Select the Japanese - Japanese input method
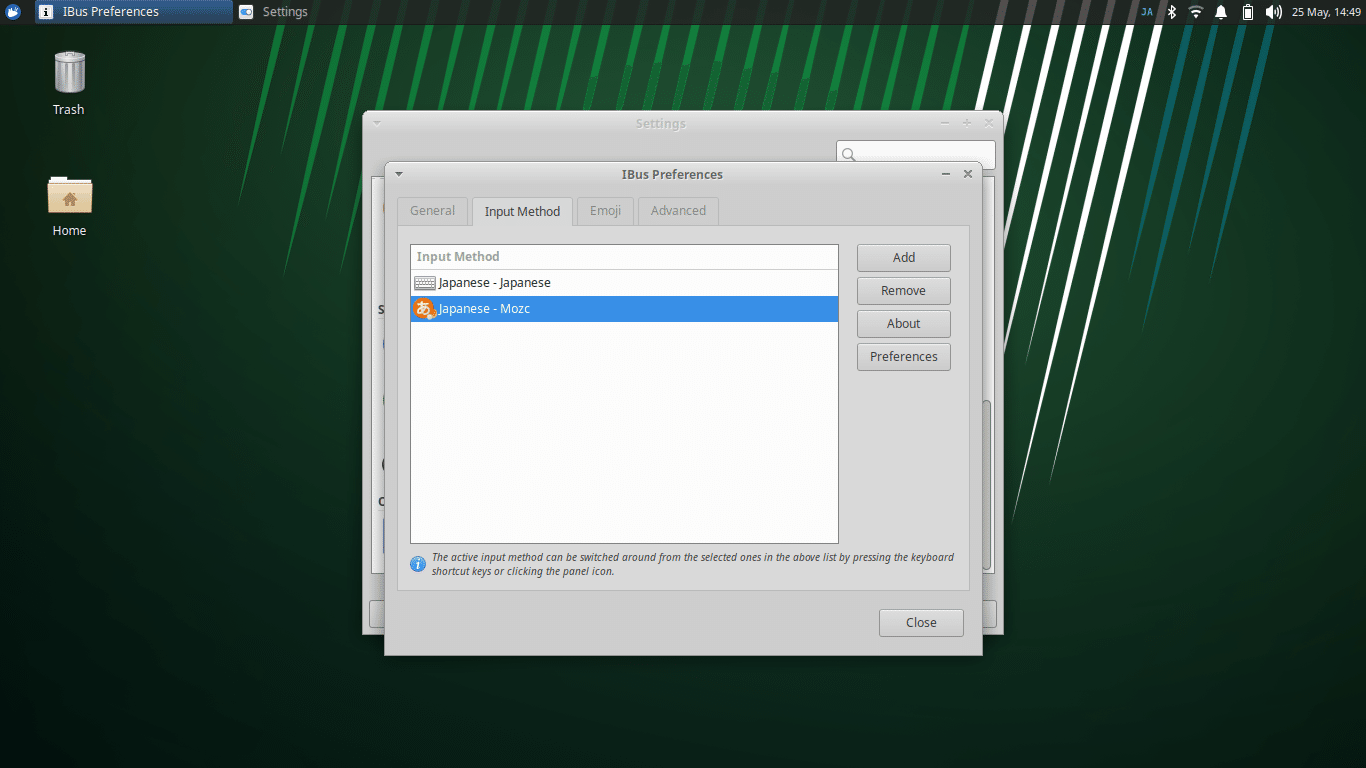Screen dimensions: 1366x768 click(x=624, y=283)
